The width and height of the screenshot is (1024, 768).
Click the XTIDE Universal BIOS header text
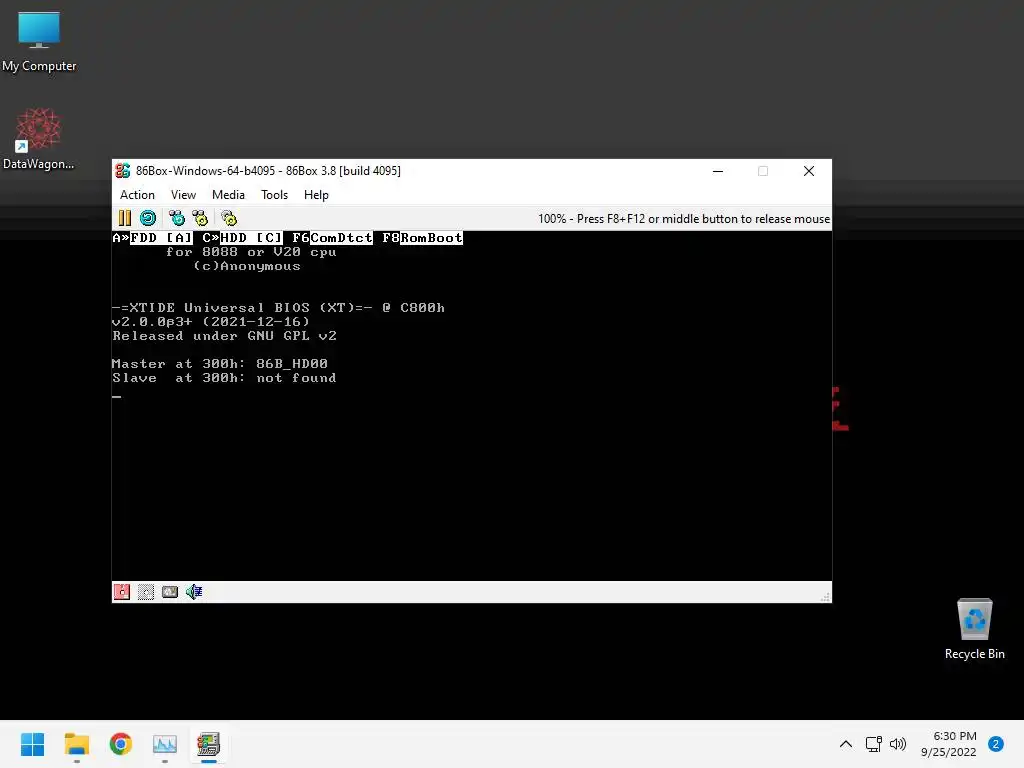(278, 308)
